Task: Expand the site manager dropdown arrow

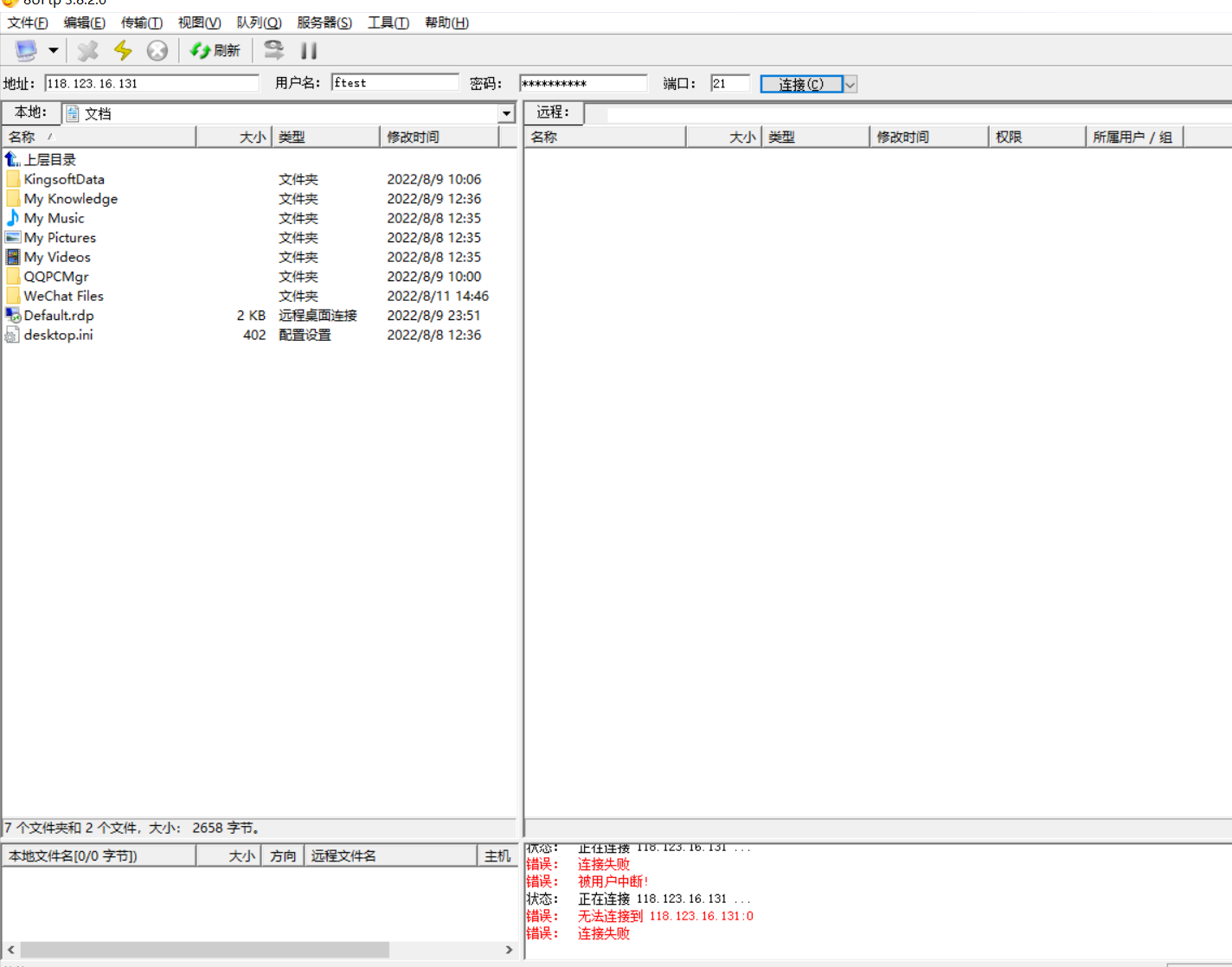Action: click(x=53, y=51)
